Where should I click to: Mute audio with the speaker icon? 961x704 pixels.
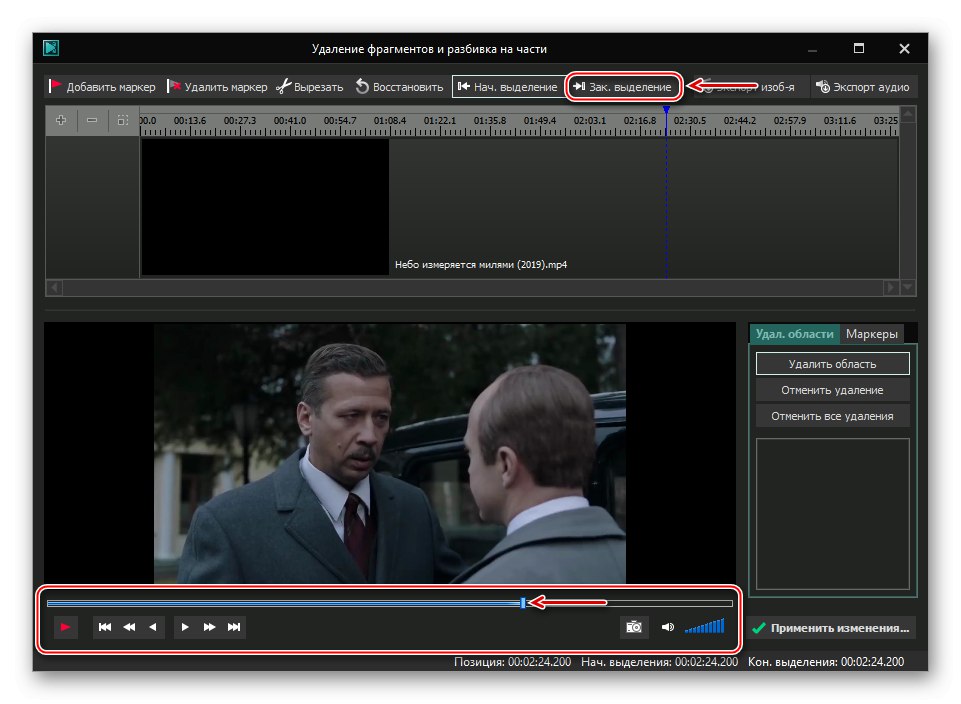[x=667, y=627]
